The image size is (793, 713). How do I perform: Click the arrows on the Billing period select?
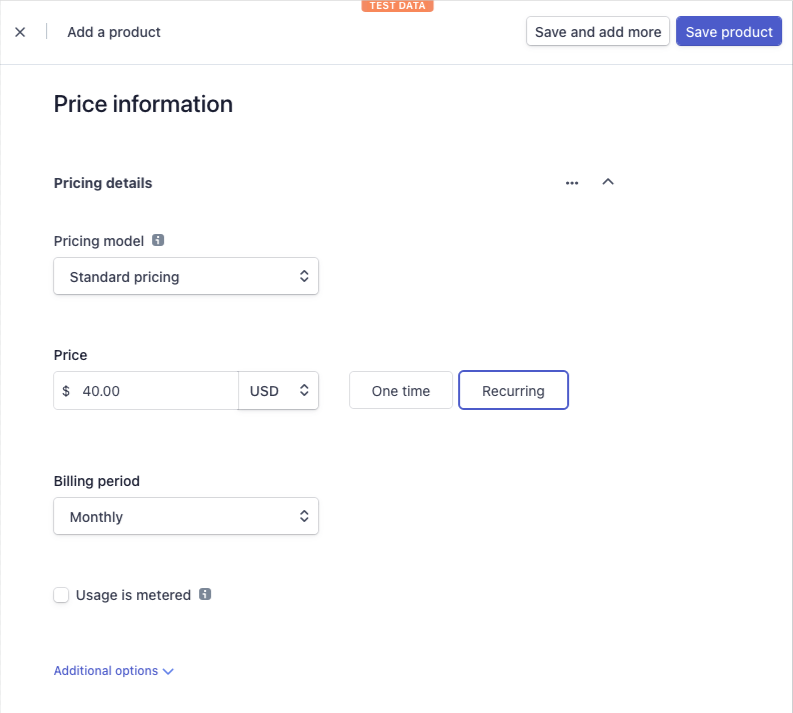tap(304, 516)
